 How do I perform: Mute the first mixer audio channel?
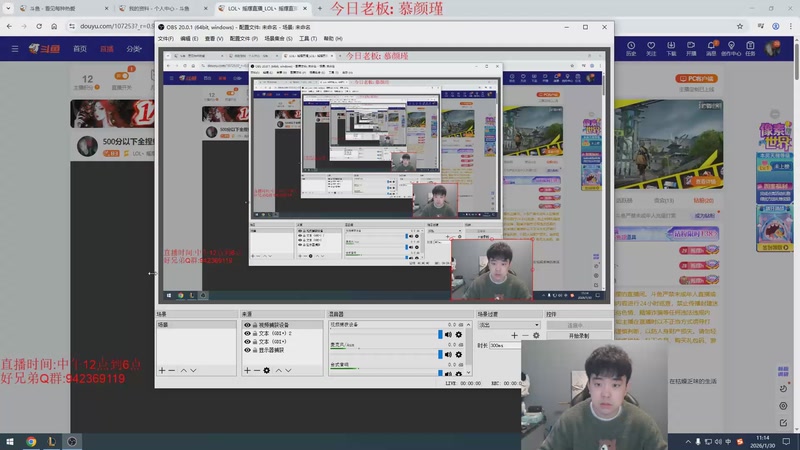click(x=448, y=335)
